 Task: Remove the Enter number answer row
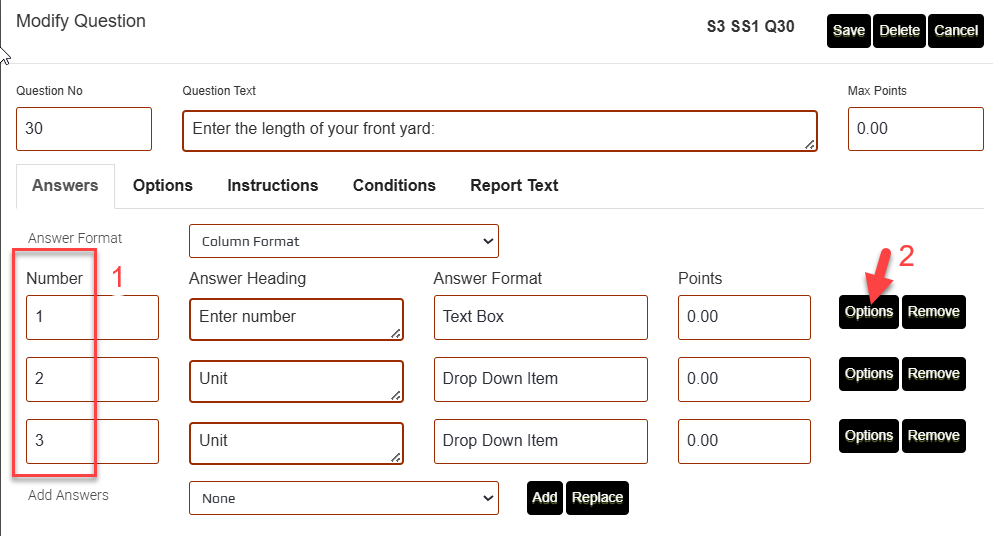[x=933, y=312]
